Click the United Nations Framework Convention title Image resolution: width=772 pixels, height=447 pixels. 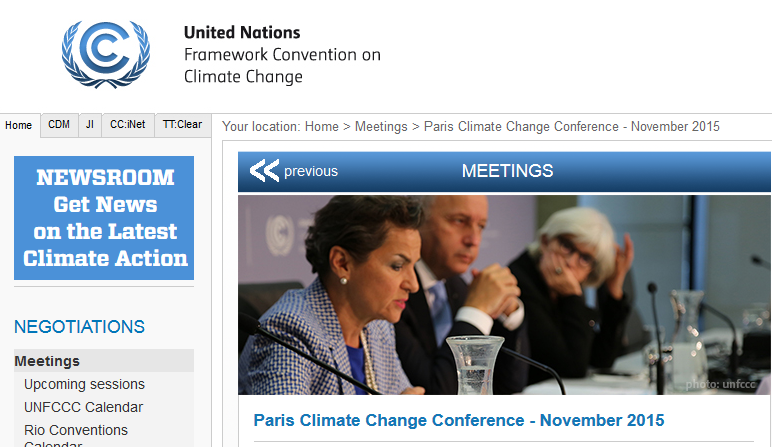tap(282, 55)
